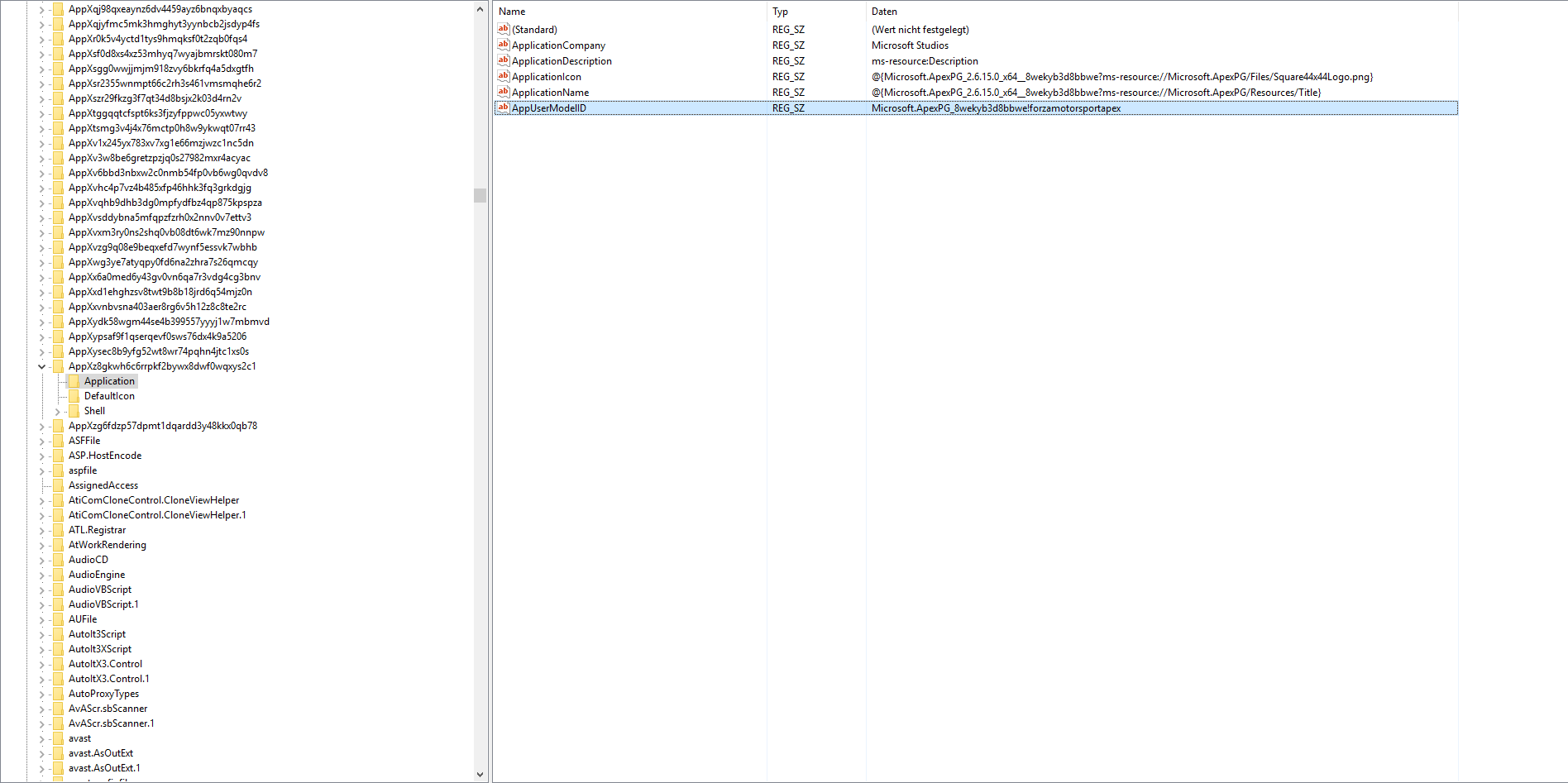Click the tree scrollbar up arrow
1568x783 pixels.
pyautogui.click(x=480, y=9)
